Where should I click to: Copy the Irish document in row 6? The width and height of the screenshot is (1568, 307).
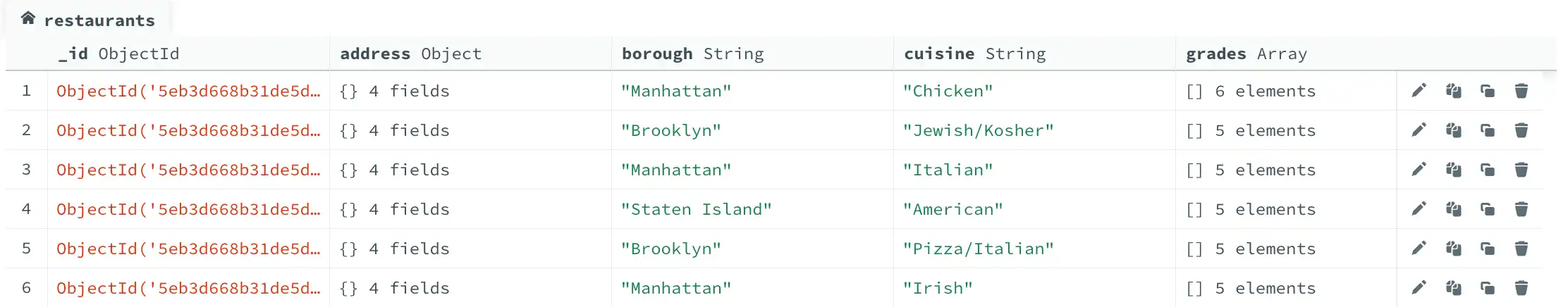1453,288
